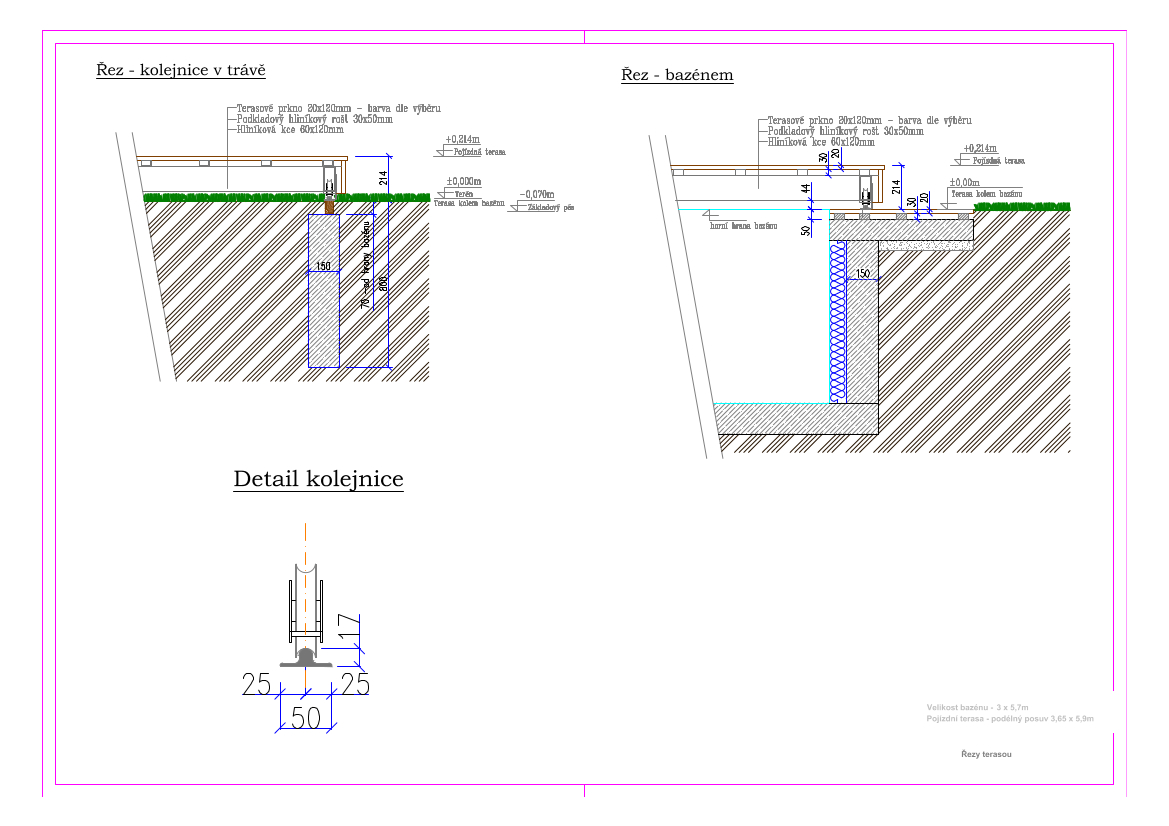This screenshot has width=1169, height=826.
Task: Click the "Řez - kolejnice v trávě" heading
Action: pos(180,70)
